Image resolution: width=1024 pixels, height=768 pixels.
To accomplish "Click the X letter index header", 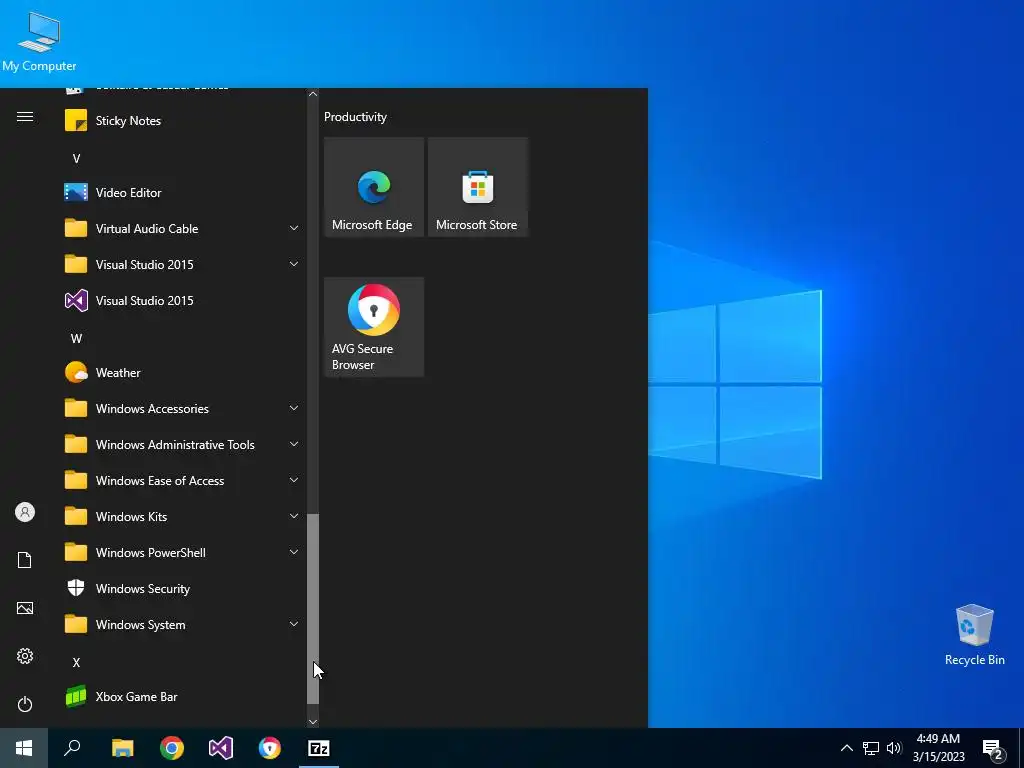I will click(x=76, y=662).
